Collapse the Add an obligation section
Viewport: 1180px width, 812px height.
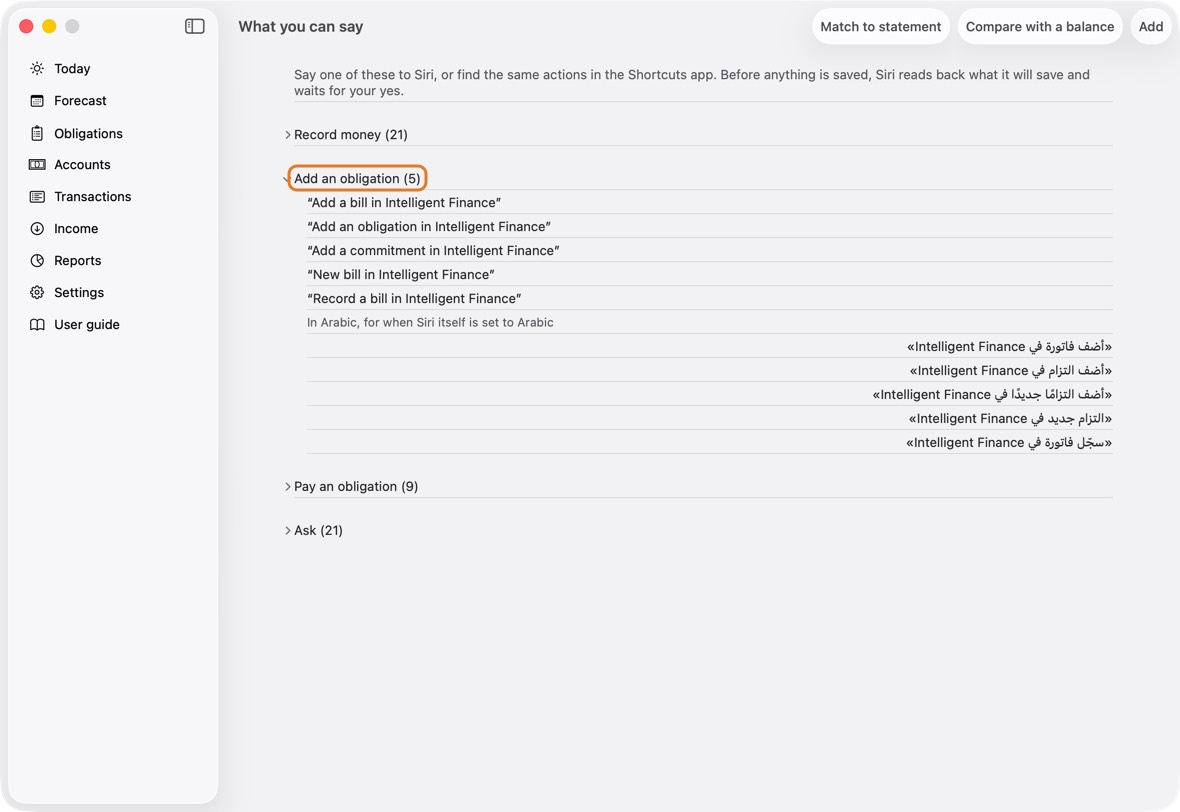(357, 178)
